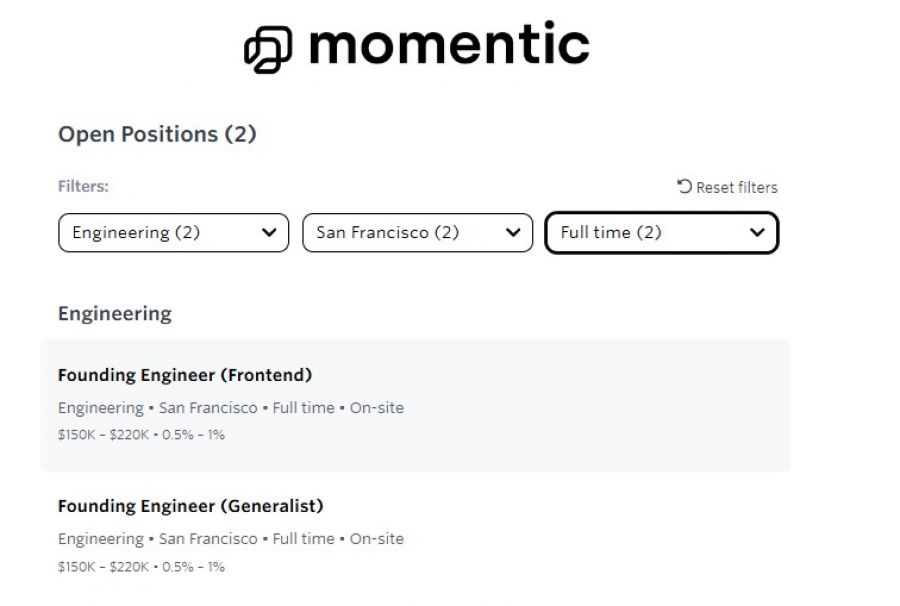Click the chevron on the Engineering filter
The width and height of the screenshot is (900, 606).
point(267,233)
